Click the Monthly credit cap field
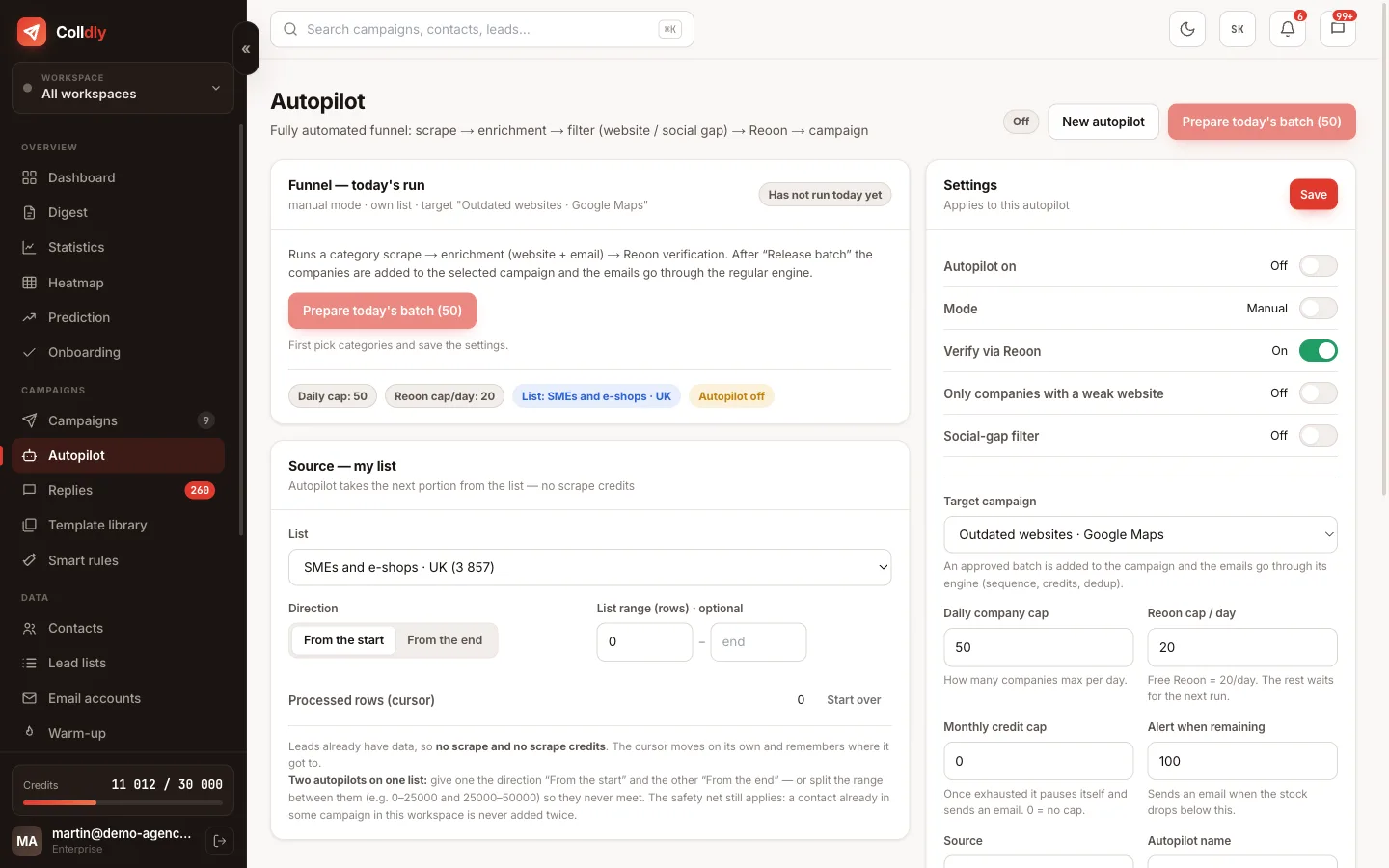Viewport: 1389px width, 868px height. coord(1038,761)
